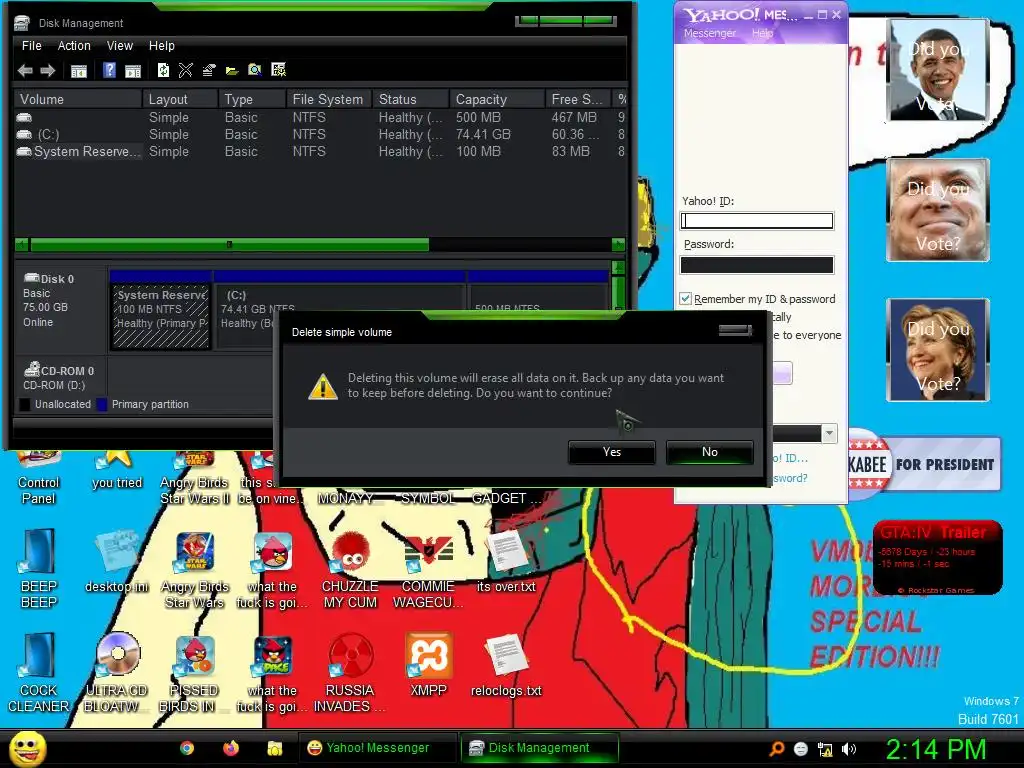1024x768 pixels.
Task: Toggle Remember my ID & password checkbox
Action: 685,298
